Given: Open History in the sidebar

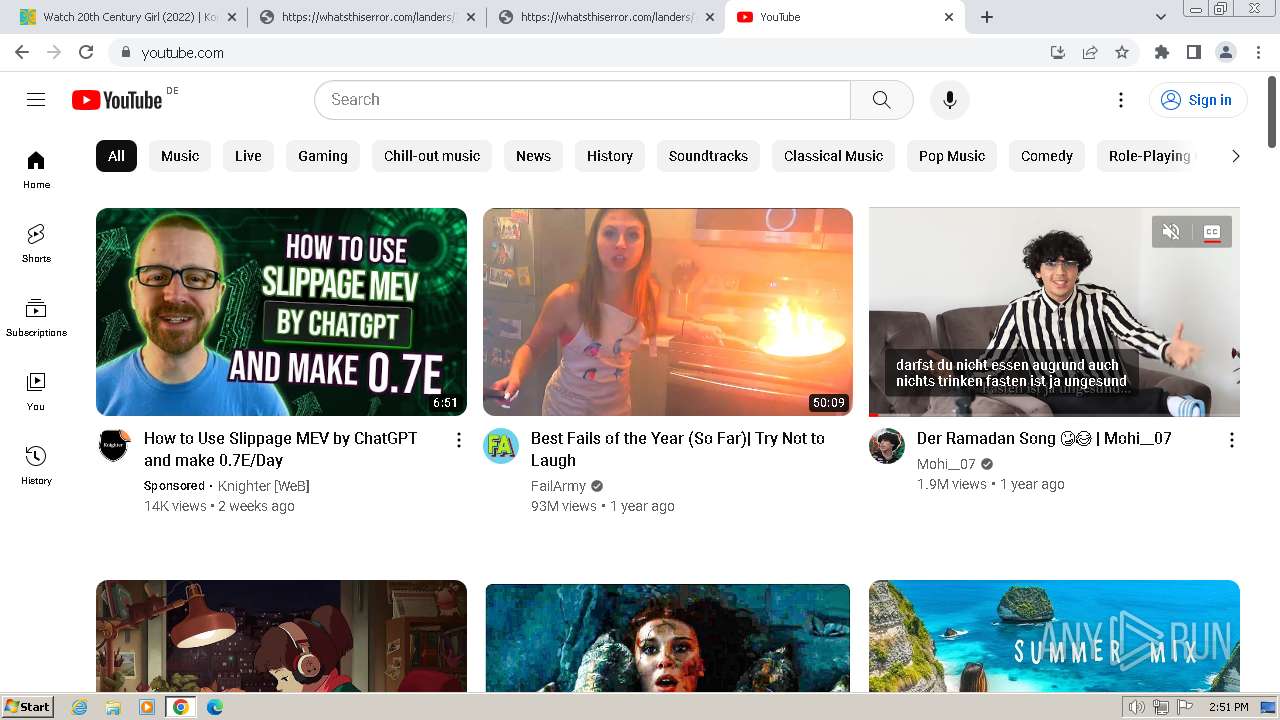Looking at the screenshot, I should pos(36,465).
